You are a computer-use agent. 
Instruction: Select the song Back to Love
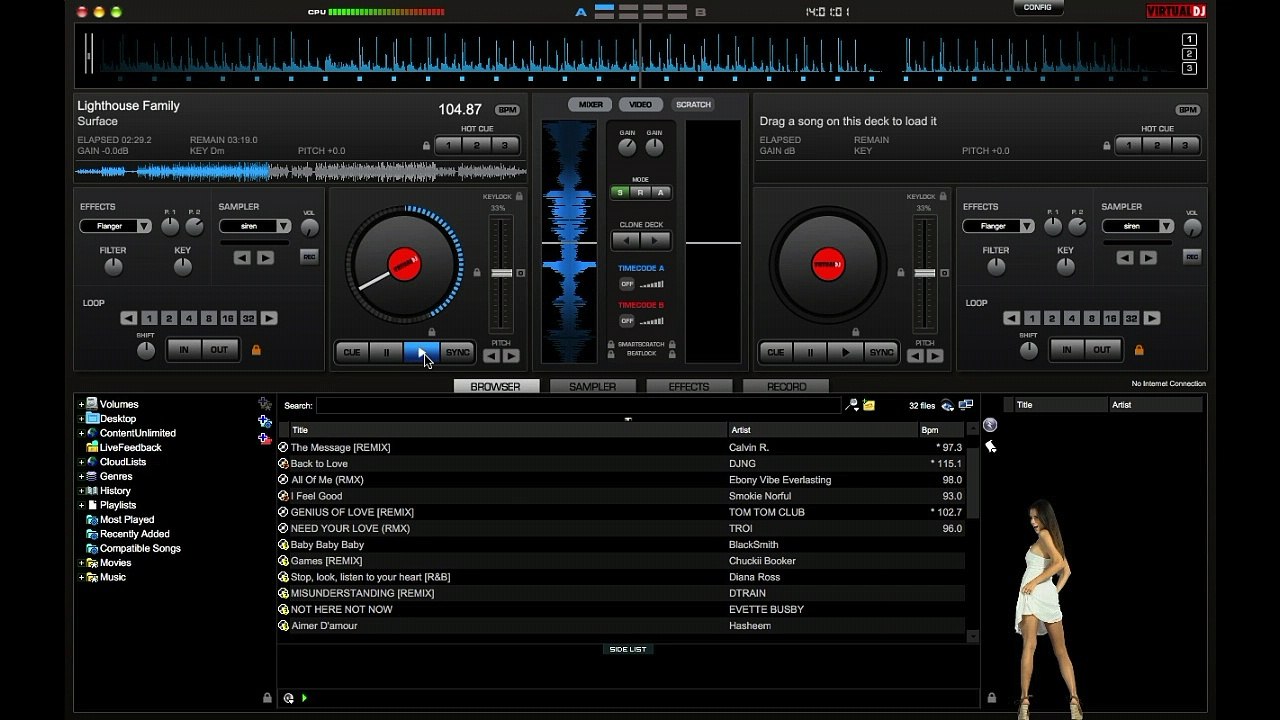621,464
